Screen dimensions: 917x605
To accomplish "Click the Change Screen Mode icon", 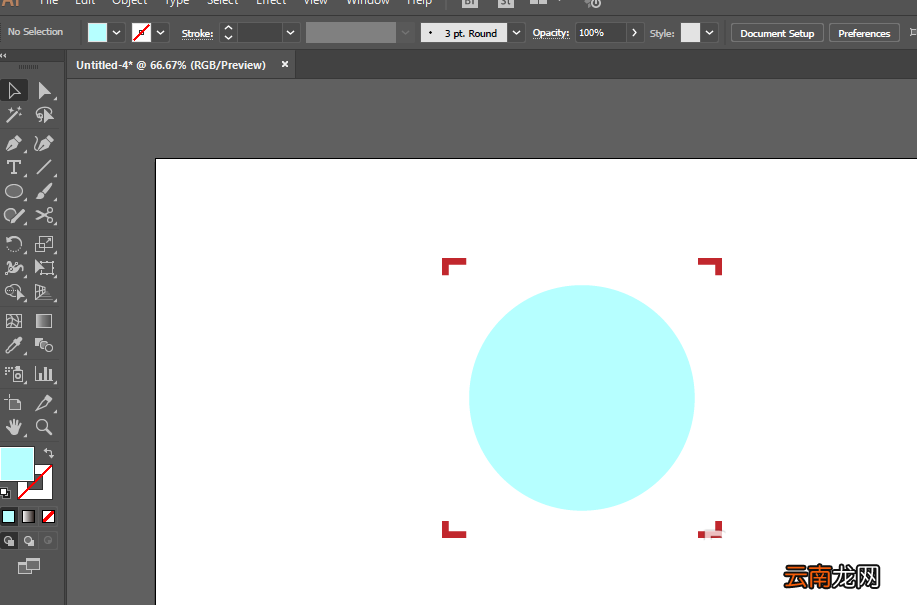I will coord(29,566).
